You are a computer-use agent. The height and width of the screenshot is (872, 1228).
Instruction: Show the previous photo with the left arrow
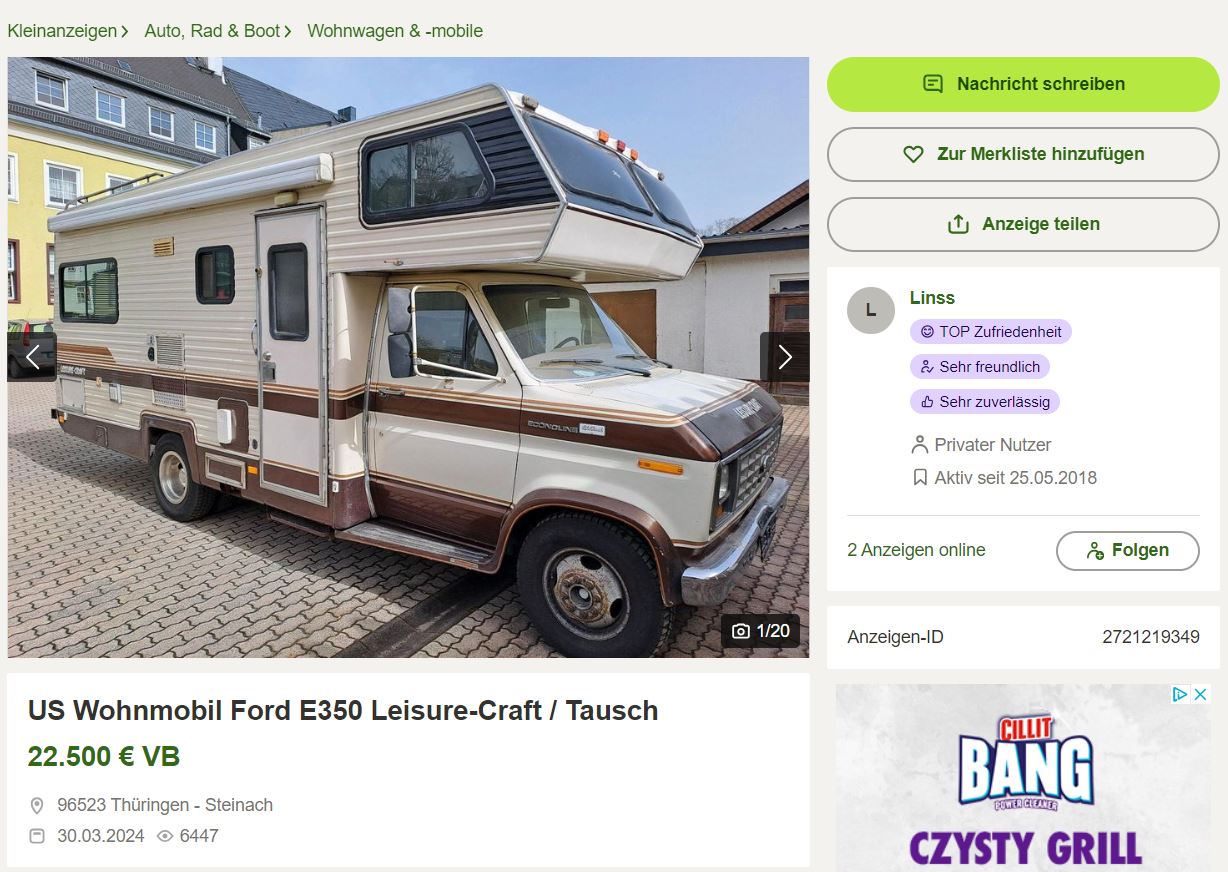click(x=32, y=357)
